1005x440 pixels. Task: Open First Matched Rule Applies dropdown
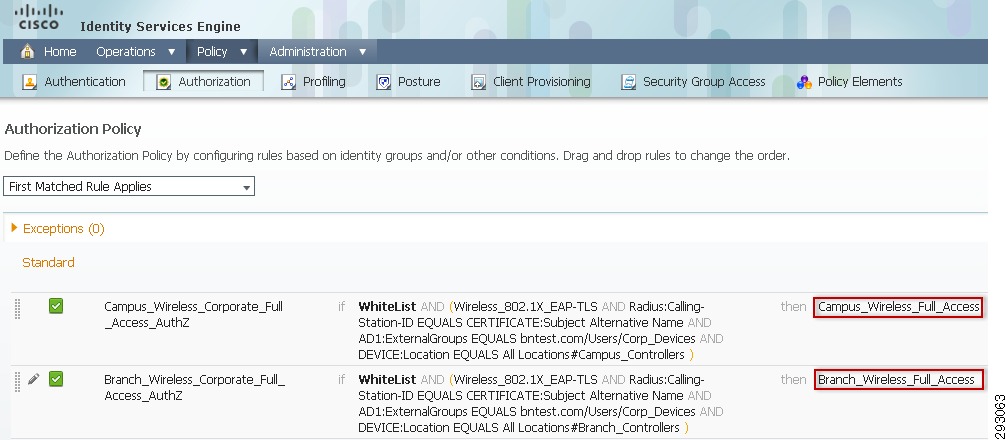tap(129, 187)
